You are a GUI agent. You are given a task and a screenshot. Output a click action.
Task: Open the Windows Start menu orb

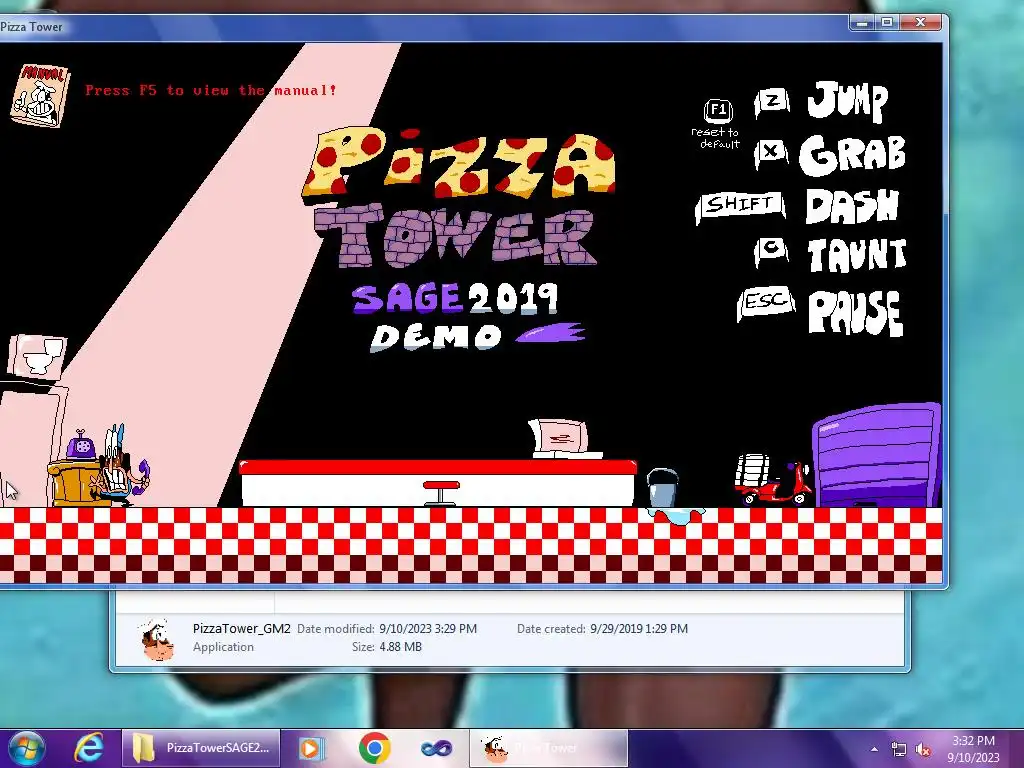click(27, 749)
